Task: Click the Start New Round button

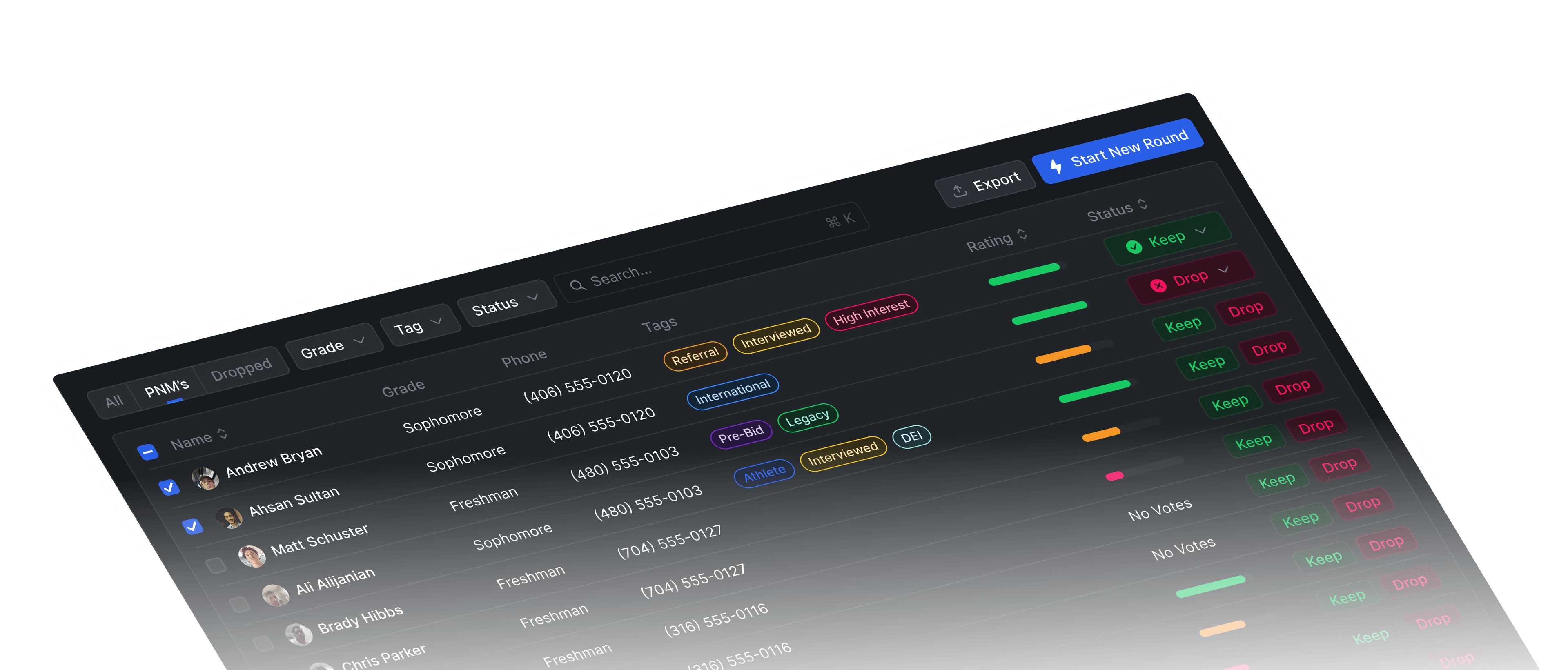Action: pyautogui.click(x=1118, y=150)
